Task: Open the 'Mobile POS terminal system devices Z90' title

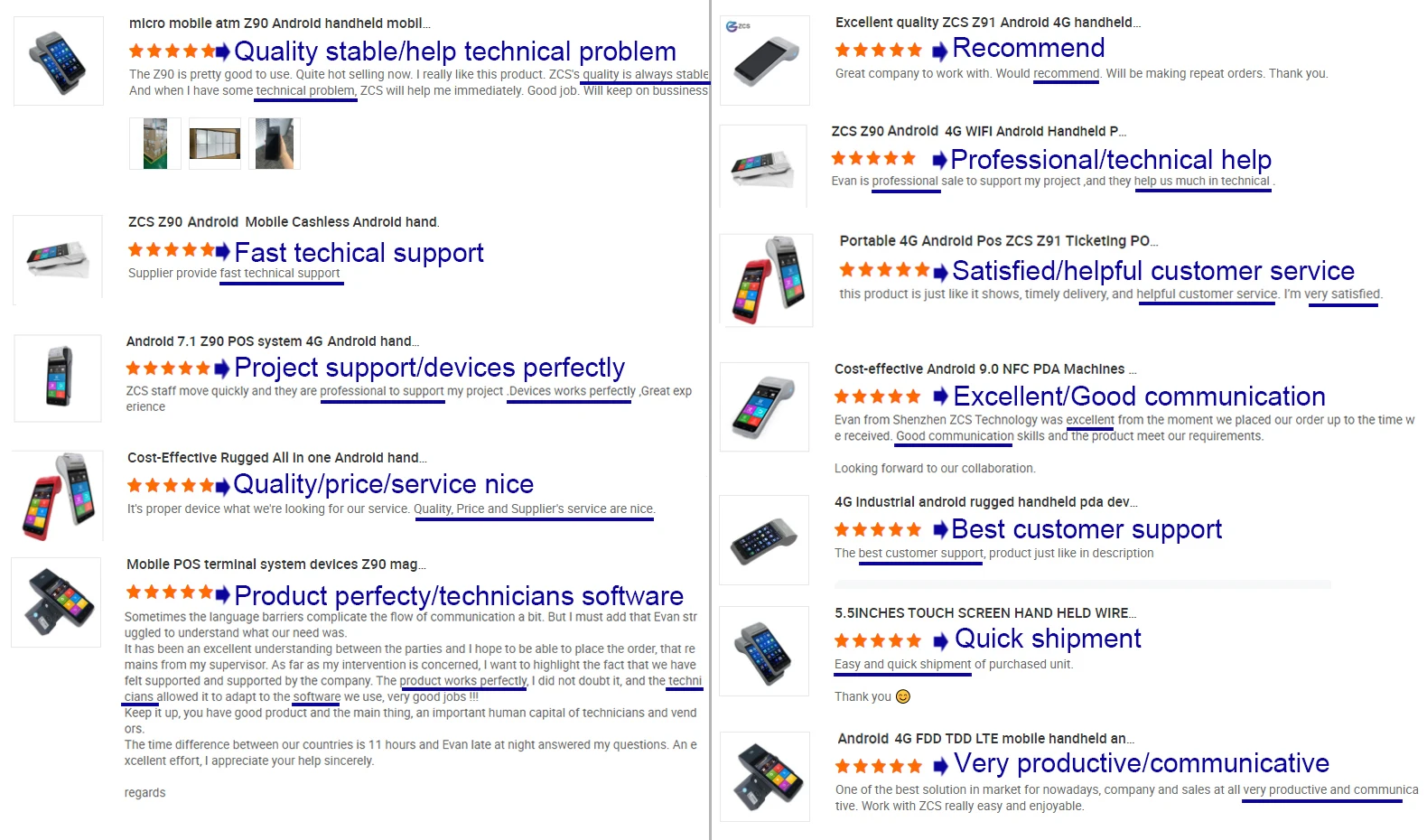Action: [276, 565]
